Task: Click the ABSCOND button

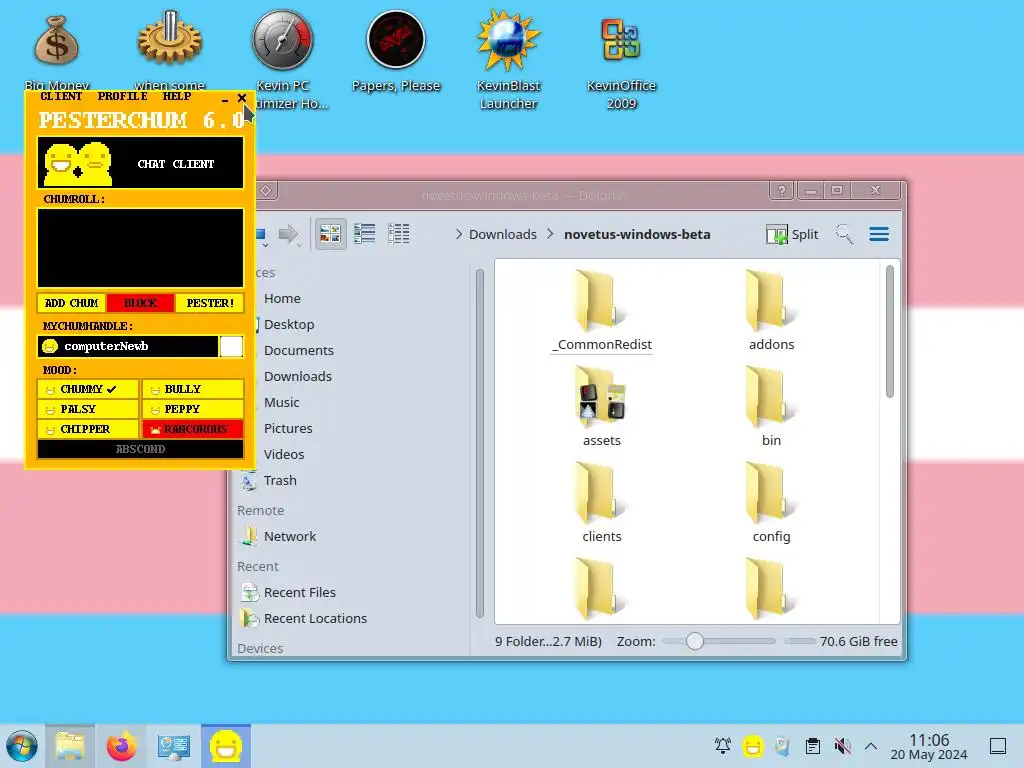Action: coord(140,449)
